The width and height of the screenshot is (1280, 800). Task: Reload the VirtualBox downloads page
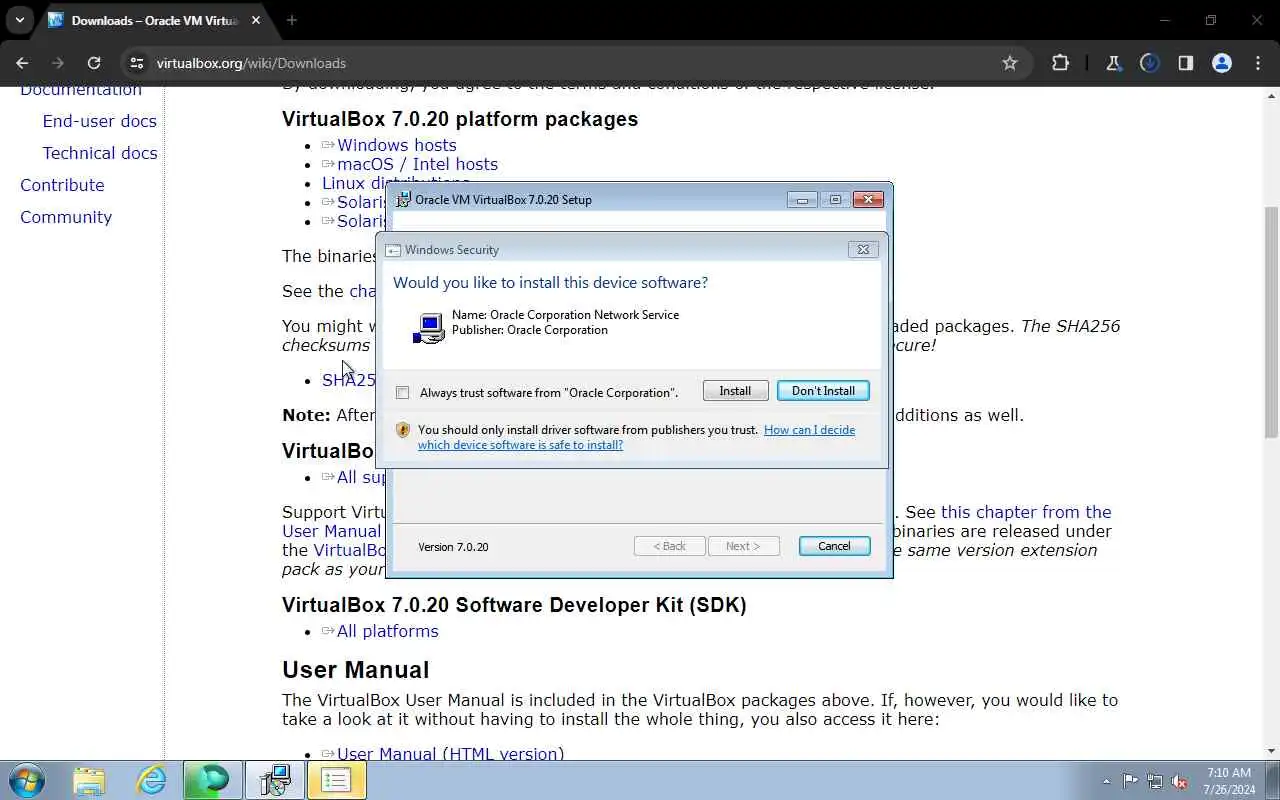coord(94,63)
